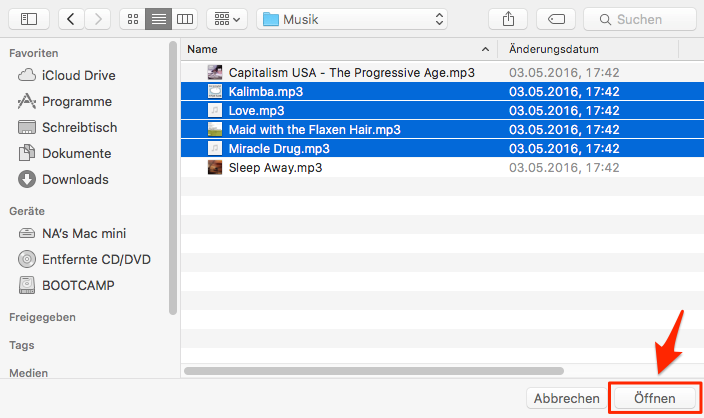Click the edit tags toolbar icon

pyautogui.click(x=556, y=19)
